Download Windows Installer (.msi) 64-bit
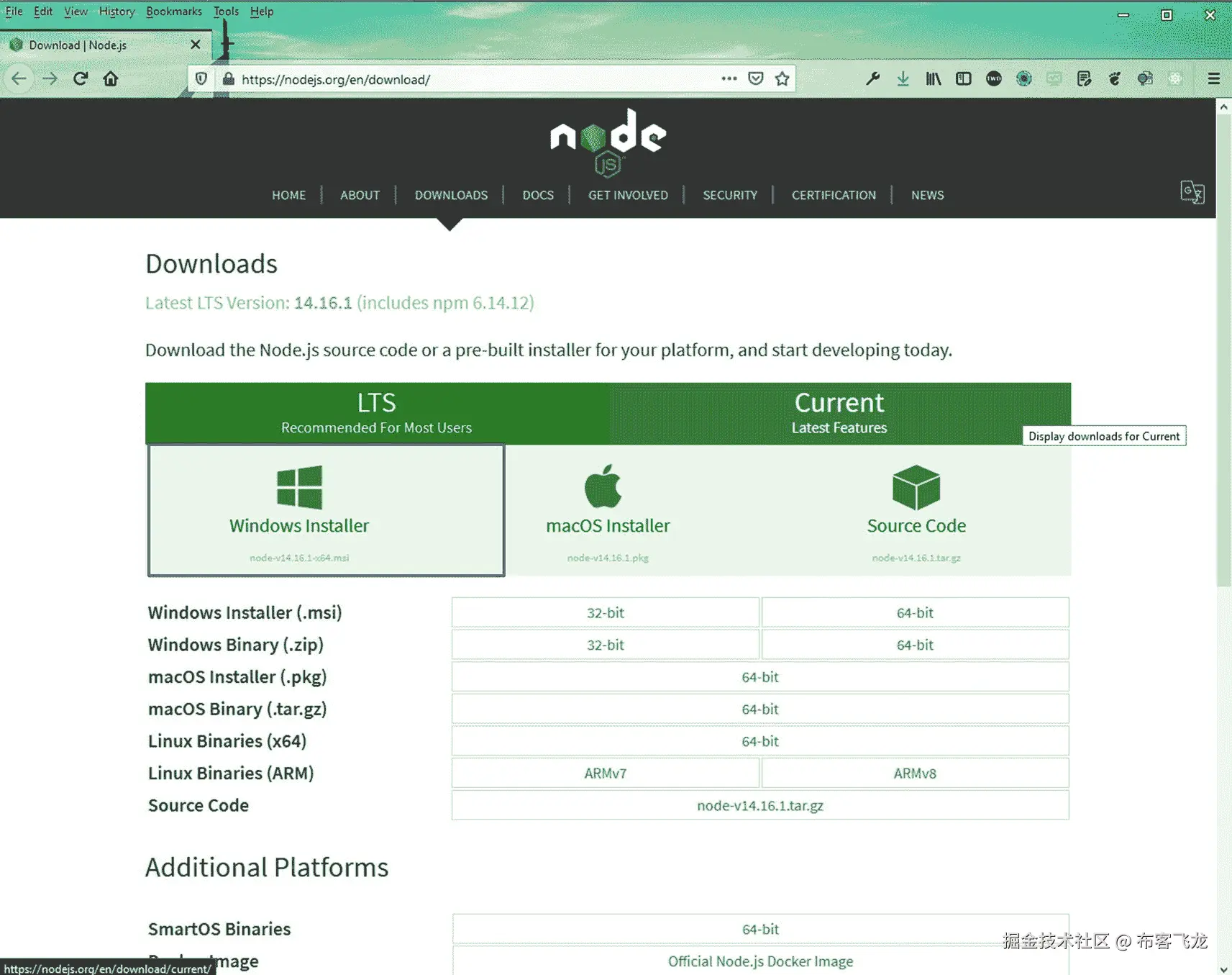This screenshot has width=1232, height=975. [915, 612]
